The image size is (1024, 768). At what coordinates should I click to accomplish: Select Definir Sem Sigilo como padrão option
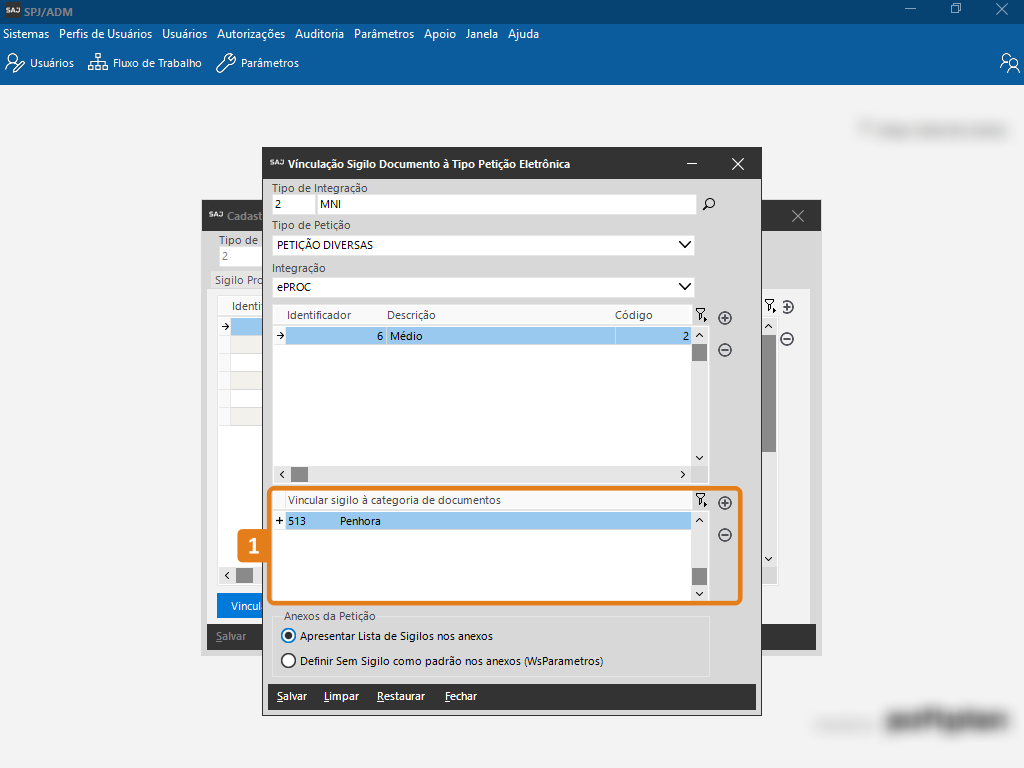pyautogui.click(x=289, y=661)
